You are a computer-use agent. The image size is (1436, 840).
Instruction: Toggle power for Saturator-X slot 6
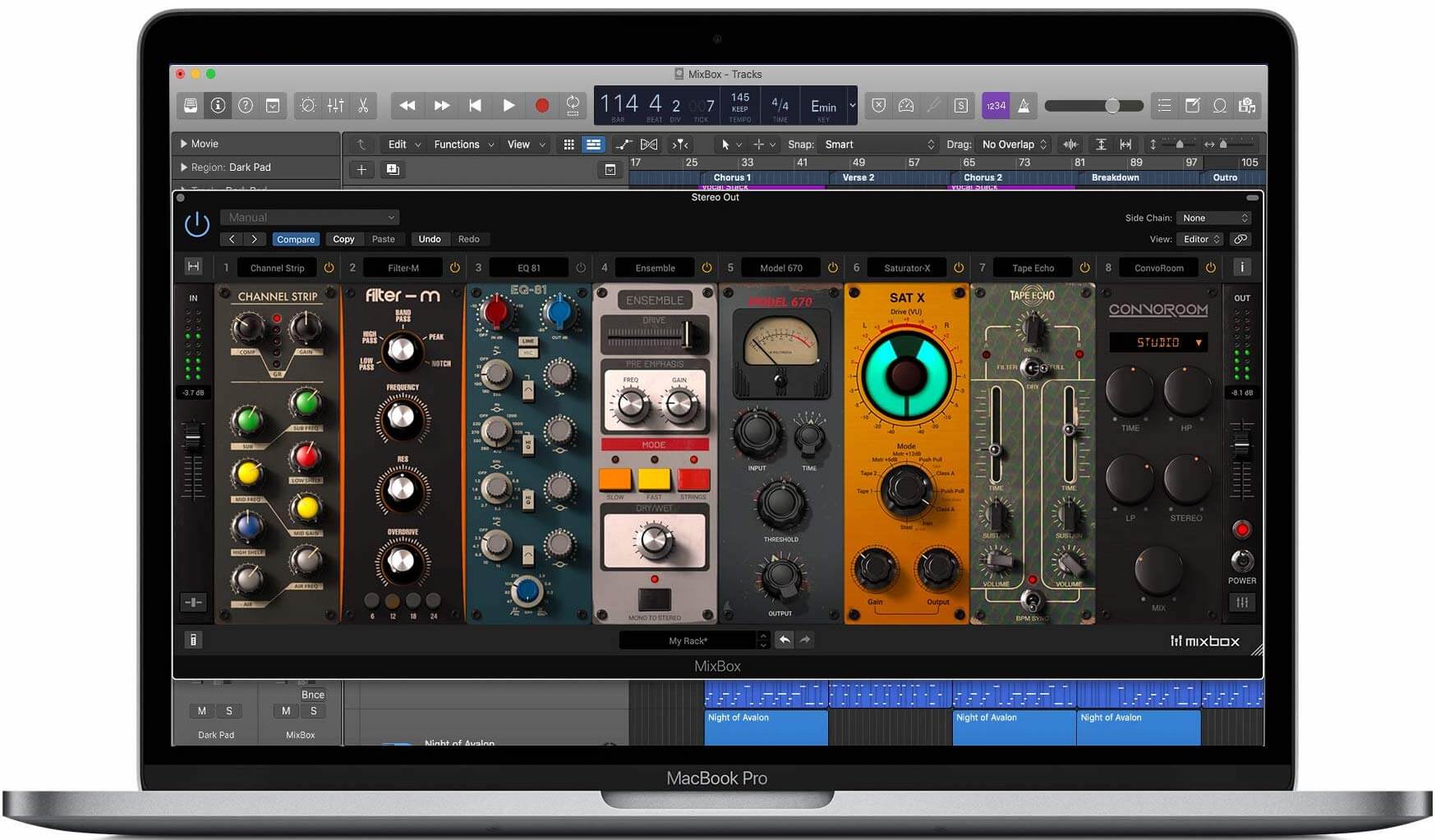pyautogui.click(x=959, y=268)
